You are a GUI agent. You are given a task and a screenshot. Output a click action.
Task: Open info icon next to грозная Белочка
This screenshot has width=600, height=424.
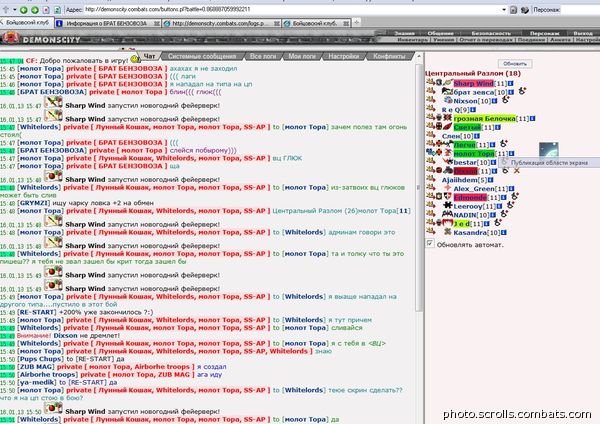tap(532, 119)
